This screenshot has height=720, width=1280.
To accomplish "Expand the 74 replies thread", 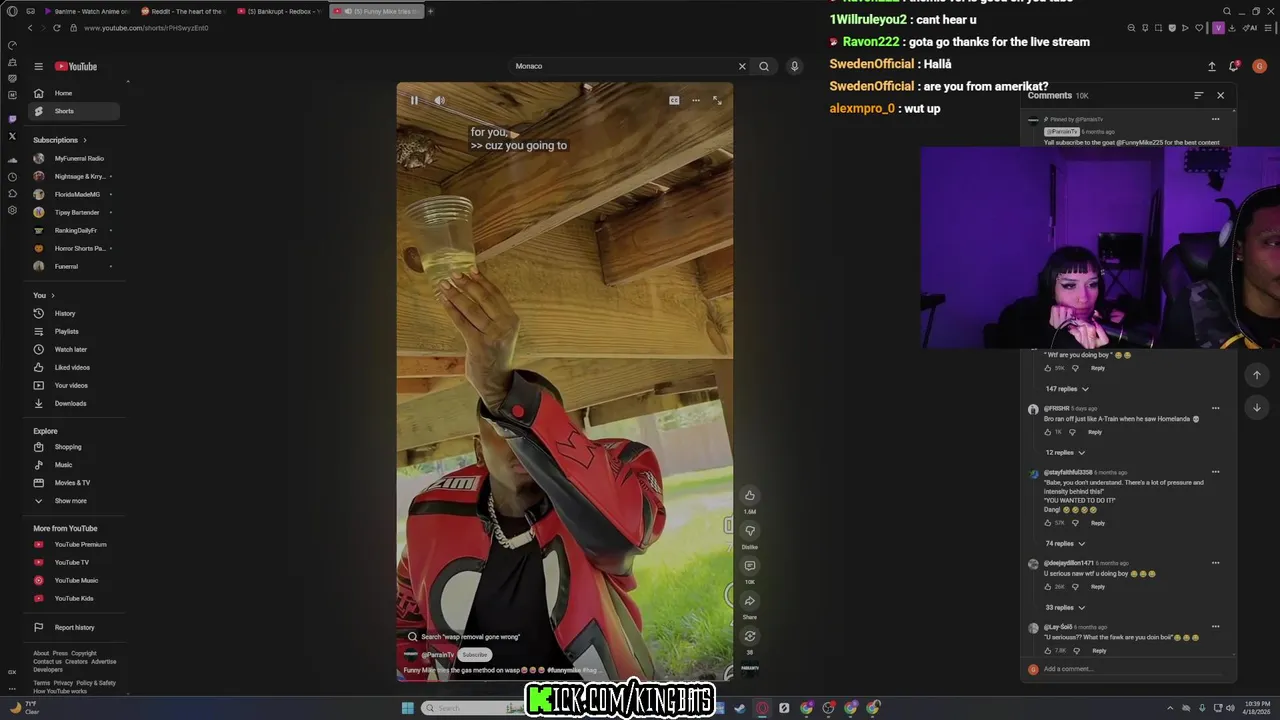I will pos(1065,544).
